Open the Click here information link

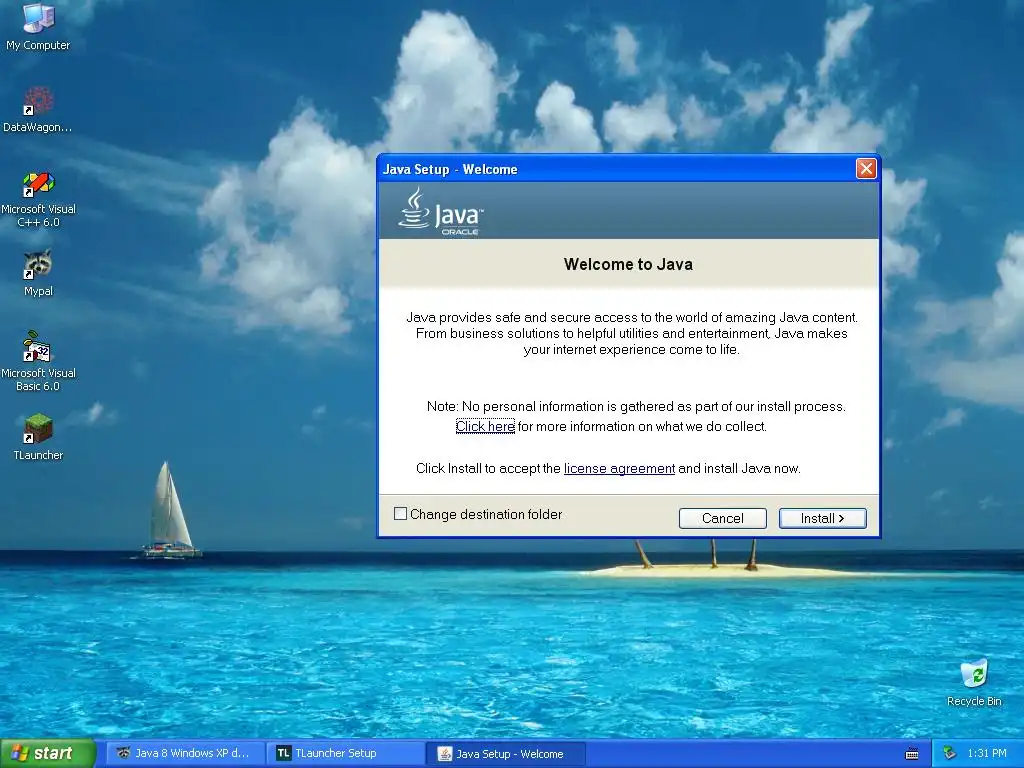485,426
